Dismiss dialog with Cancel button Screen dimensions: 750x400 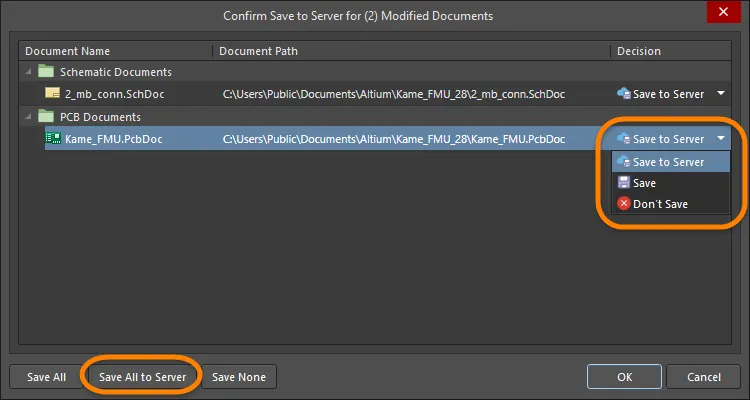(704, 377)
